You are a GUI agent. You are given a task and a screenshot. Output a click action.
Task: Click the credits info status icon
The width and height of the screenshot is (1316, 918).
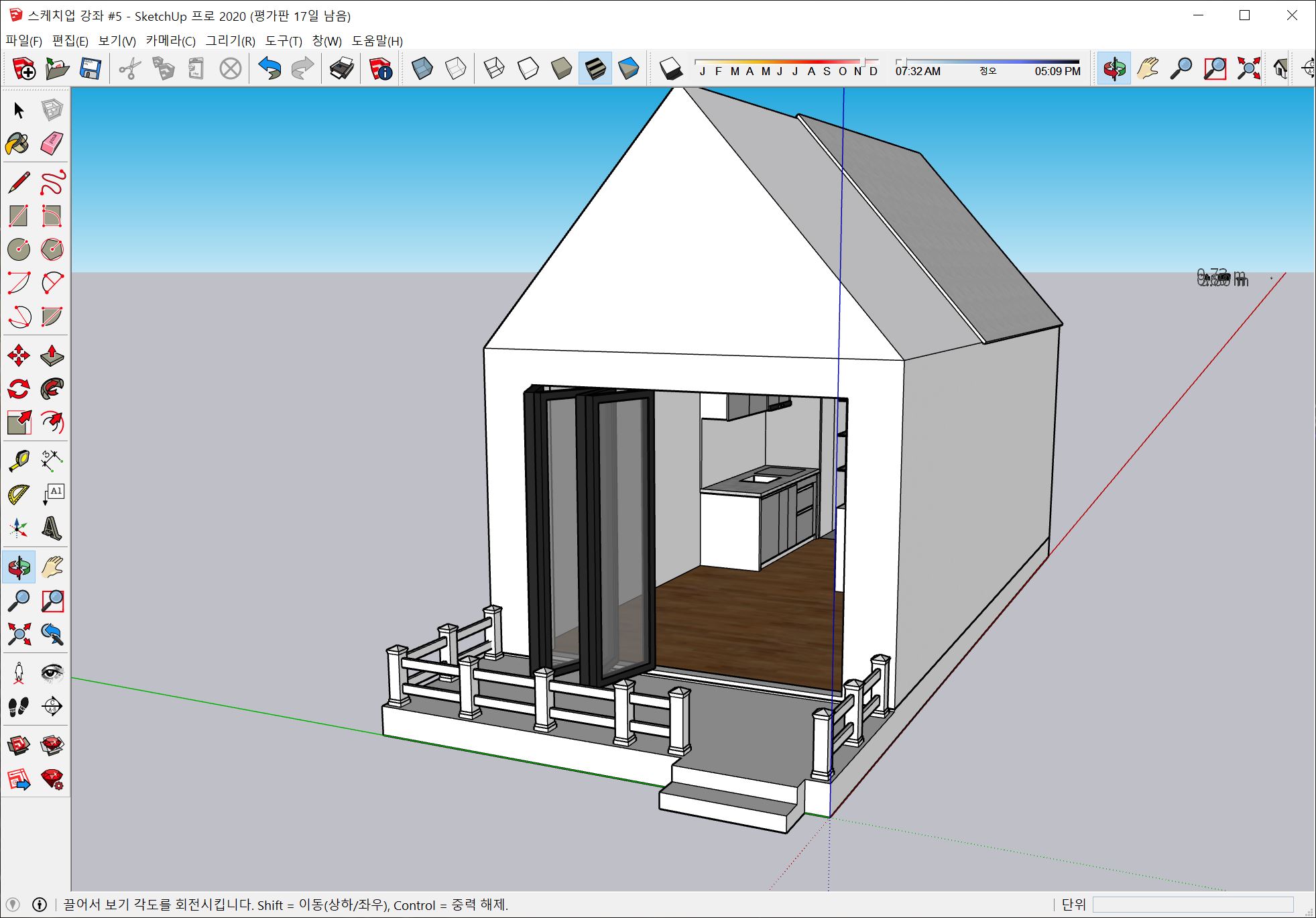pyautogui.click(x=40, y=905)
